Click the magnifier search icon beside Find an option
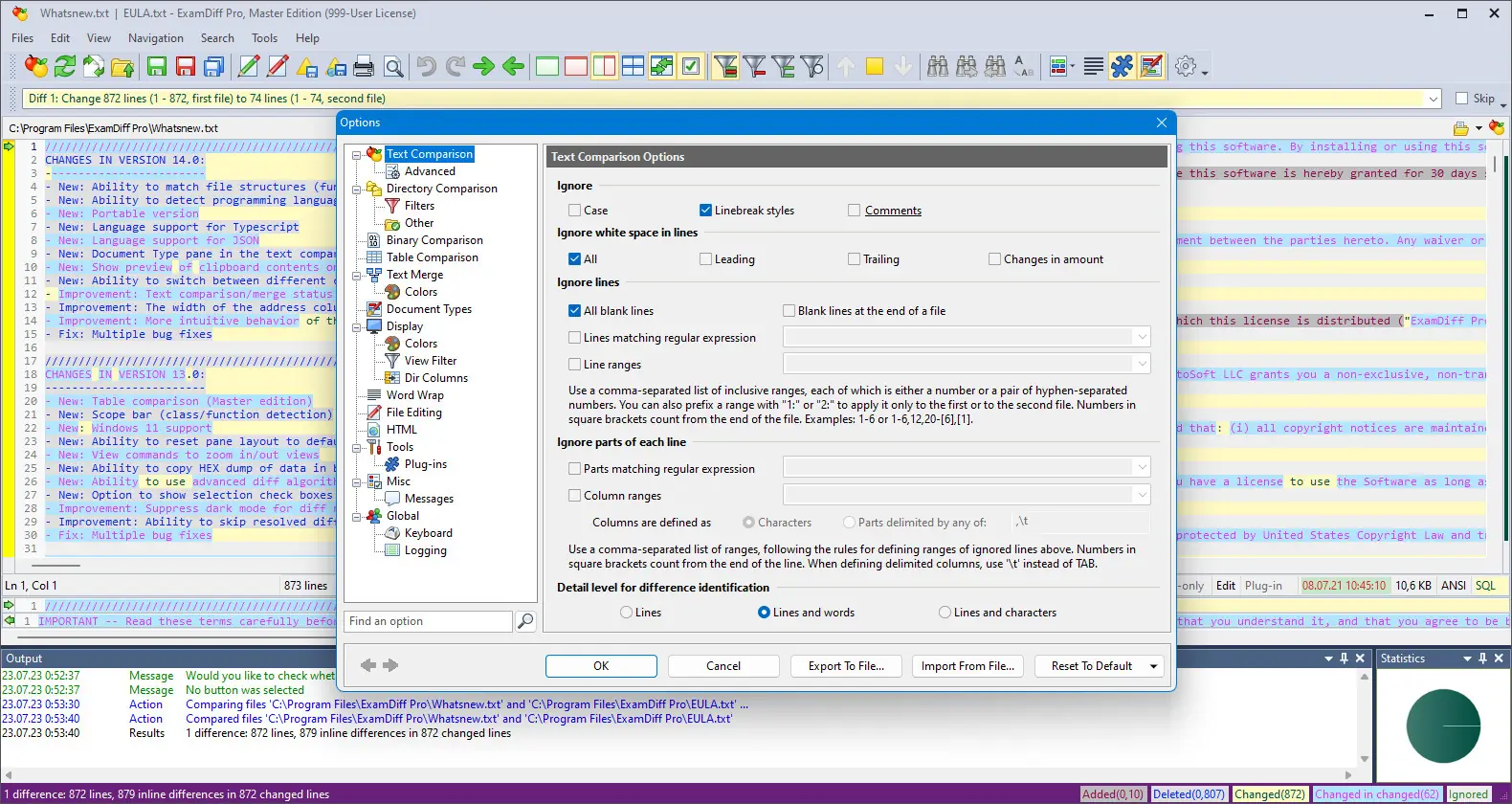Viewport: 1512px width, 804px height. point(525,621)
